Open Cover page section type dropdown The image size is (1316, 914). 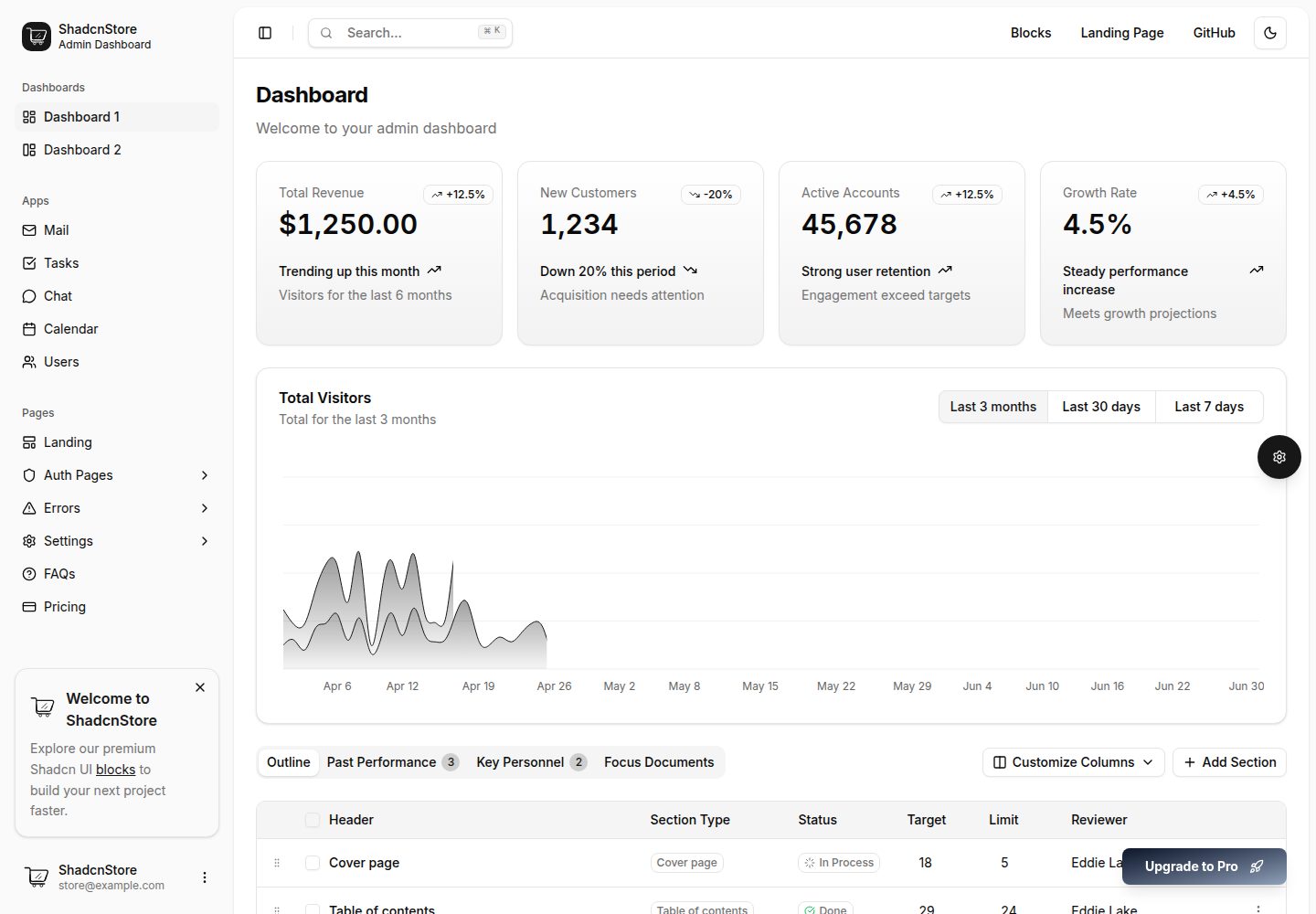pyautogui.click(x=687, y=863)
